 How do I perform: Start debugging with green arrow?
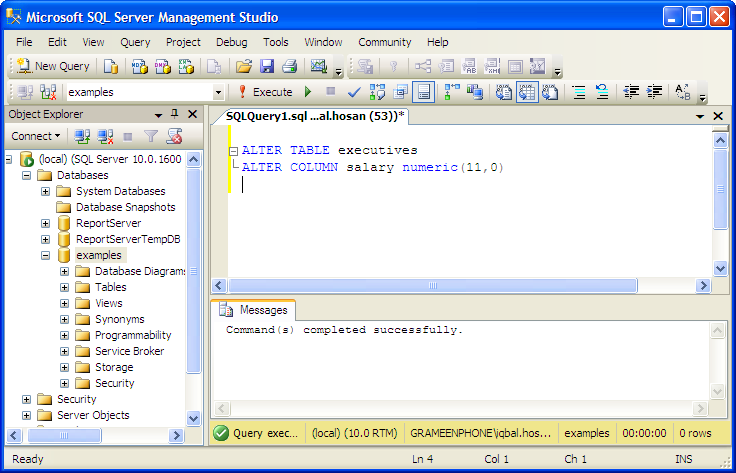click(x=308, y=92)
